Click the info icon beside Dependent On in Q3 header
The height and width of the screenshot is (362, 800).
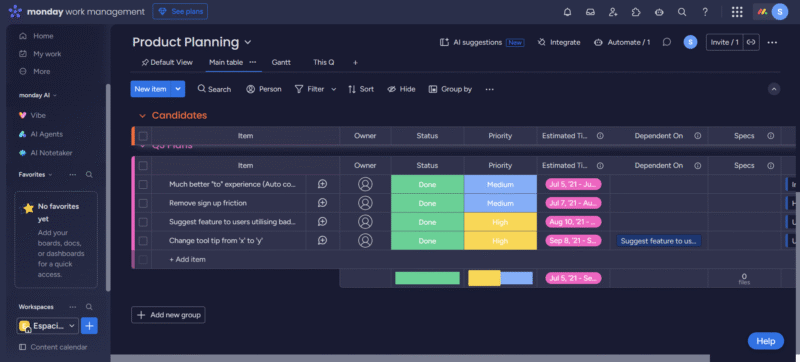pos(697,166)
